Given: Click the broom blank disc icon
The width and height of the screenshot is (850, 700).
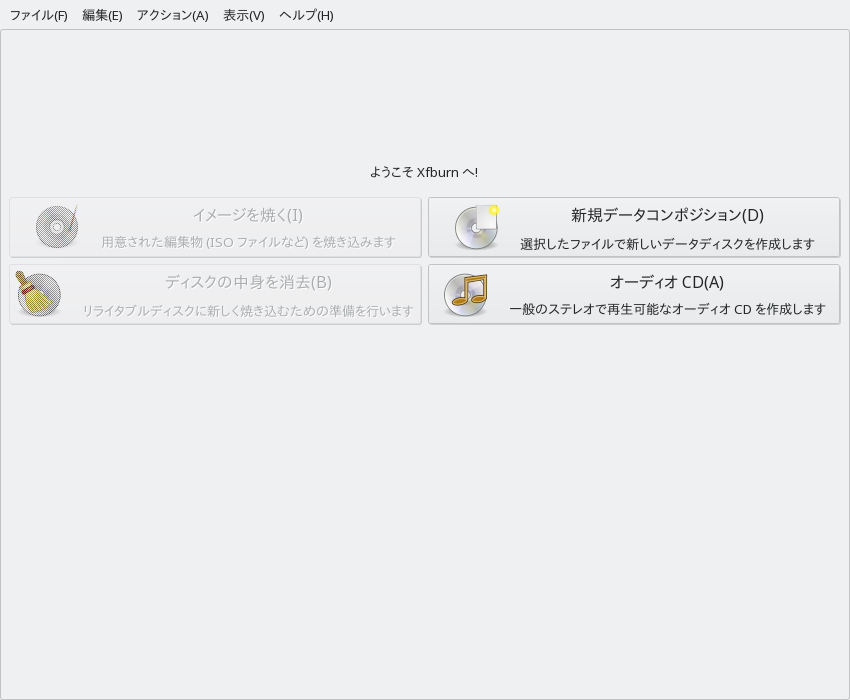Looking at the screenshot, I should [x=38, y=294].
